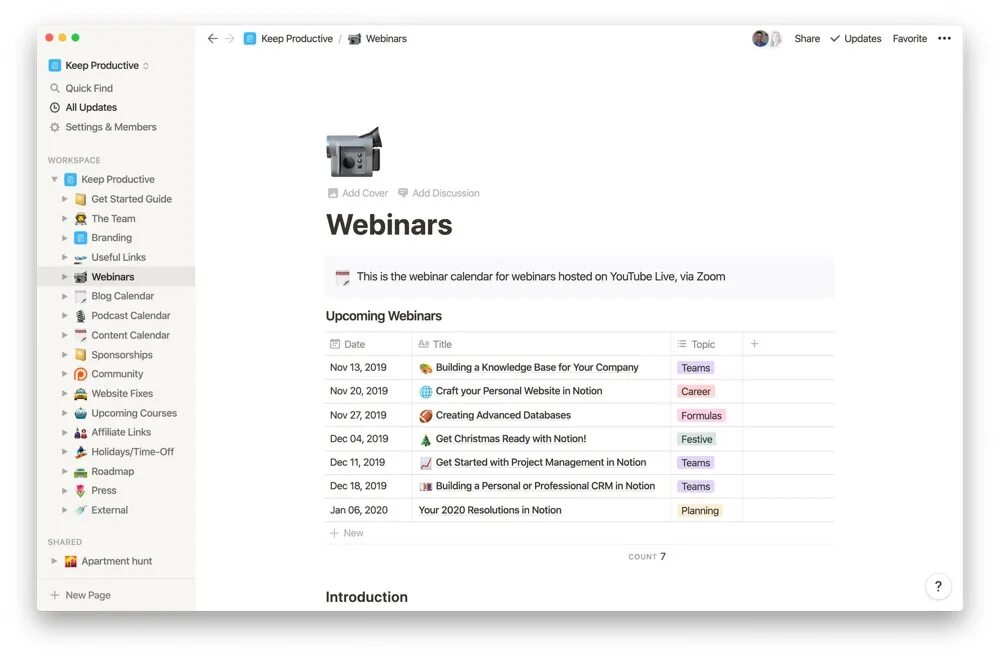1000x660 pixels.
Task: Click the Festive topic tag
Action: 696,439
